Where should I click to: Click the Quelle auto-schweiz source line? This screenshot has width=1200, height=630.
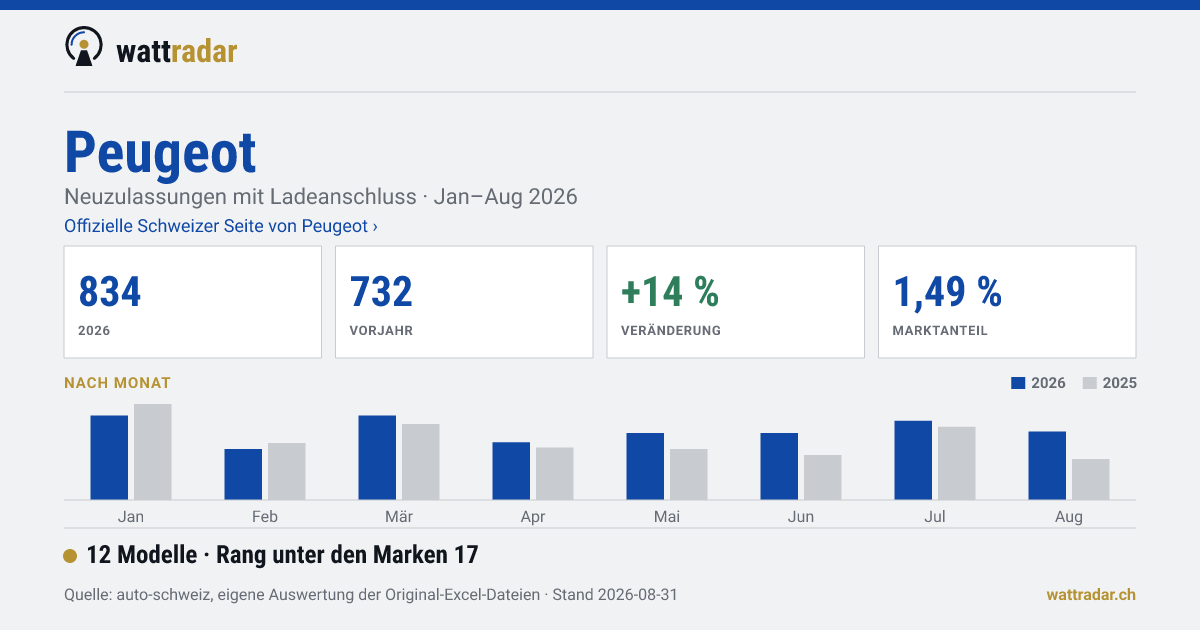(371, 595)
